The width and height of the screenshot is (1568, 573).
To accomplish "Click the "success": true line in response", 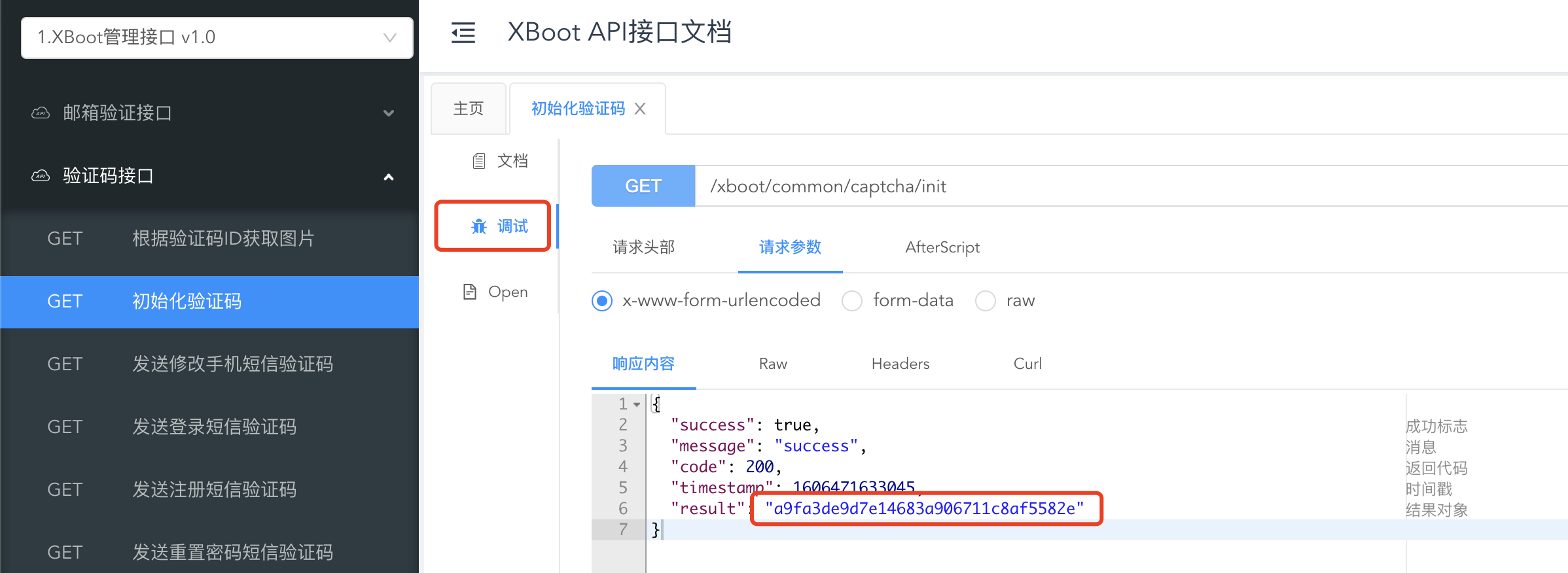I will click(745, 425).
